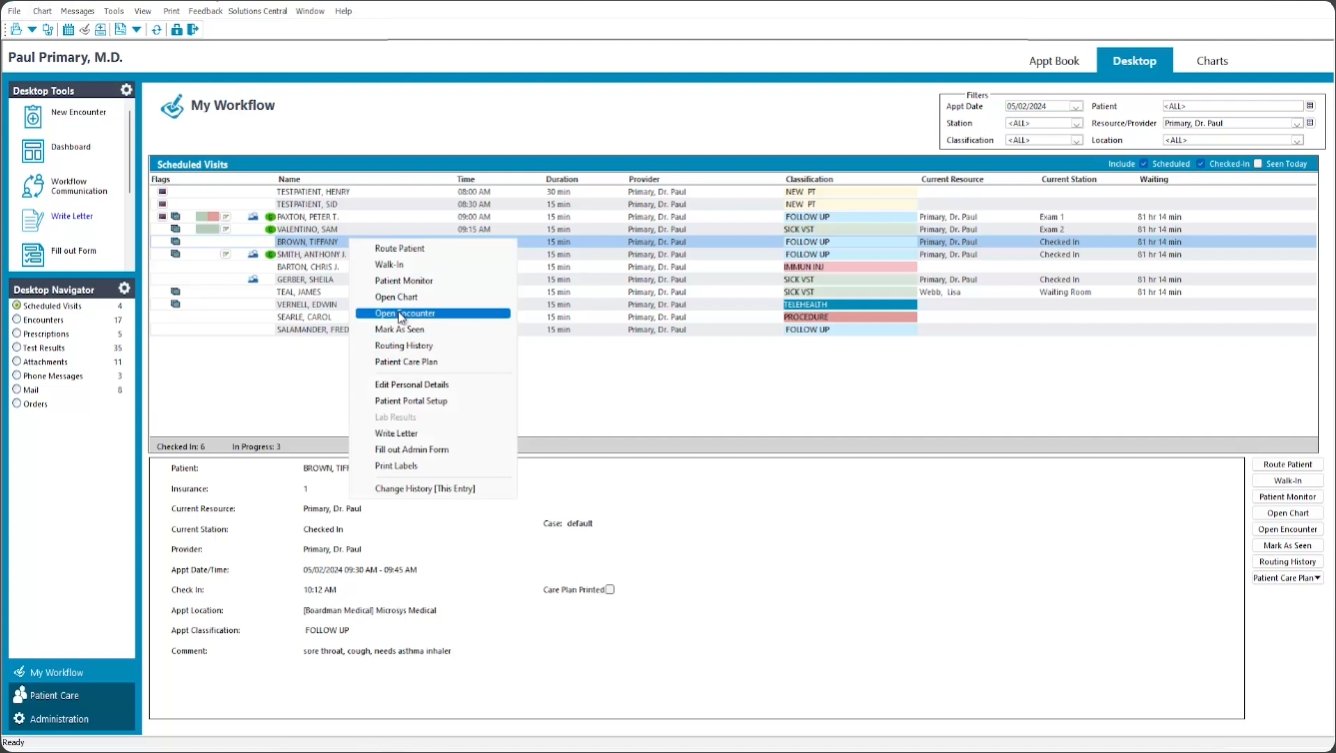Screen dimensions: 1336x753
Task: Select the Test Results radio button
Action: point(17,348)
